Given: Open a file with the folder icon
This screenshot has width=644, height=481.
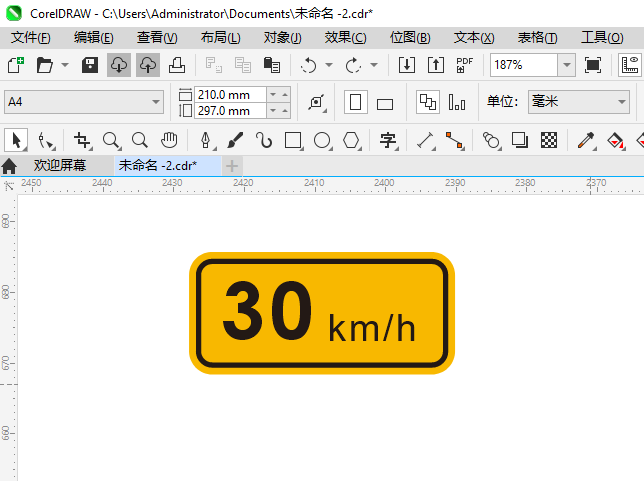Looking at the screenshot, I should (x=44, y=65).
